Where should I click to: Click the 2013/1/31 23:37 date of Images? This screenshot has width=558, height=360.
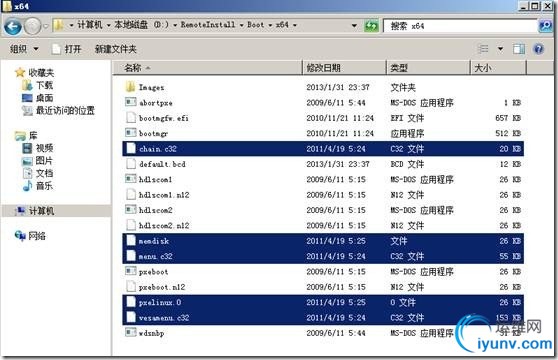click(338, 87)
